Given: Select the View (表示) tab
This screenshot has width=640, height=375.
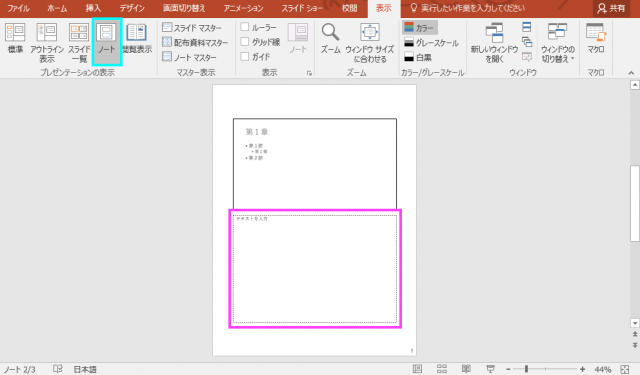Looking at the screenshot, I should tap(384, 9).
